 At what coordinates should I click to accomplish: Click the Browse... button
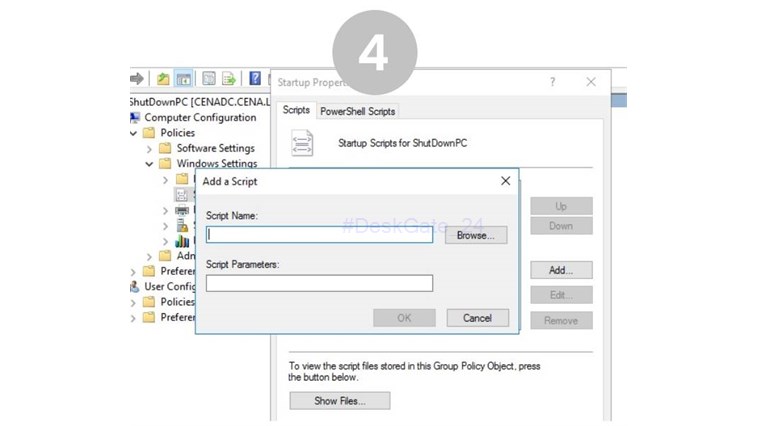pos(476,235)
